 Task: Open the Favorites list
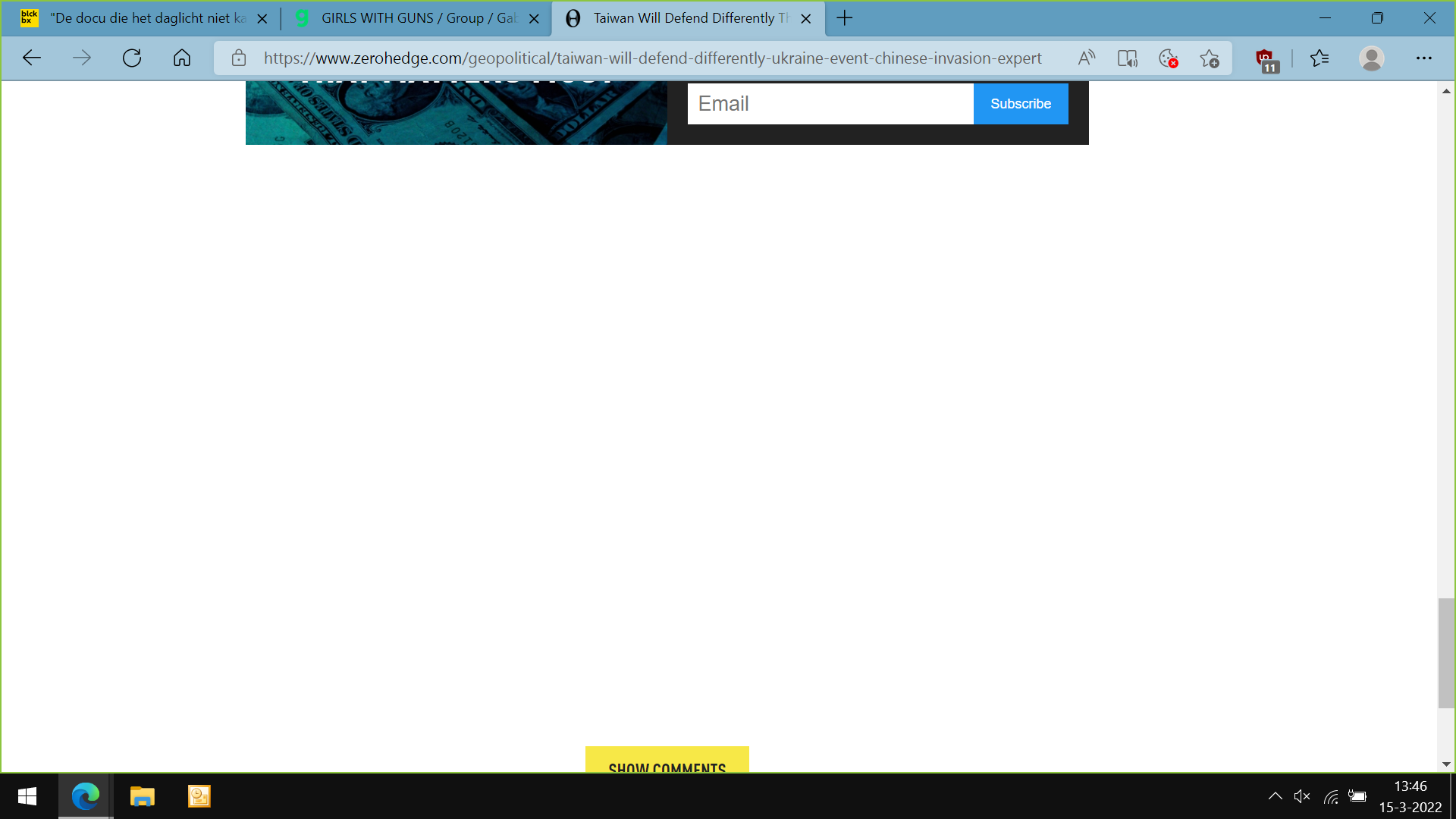1320,58
